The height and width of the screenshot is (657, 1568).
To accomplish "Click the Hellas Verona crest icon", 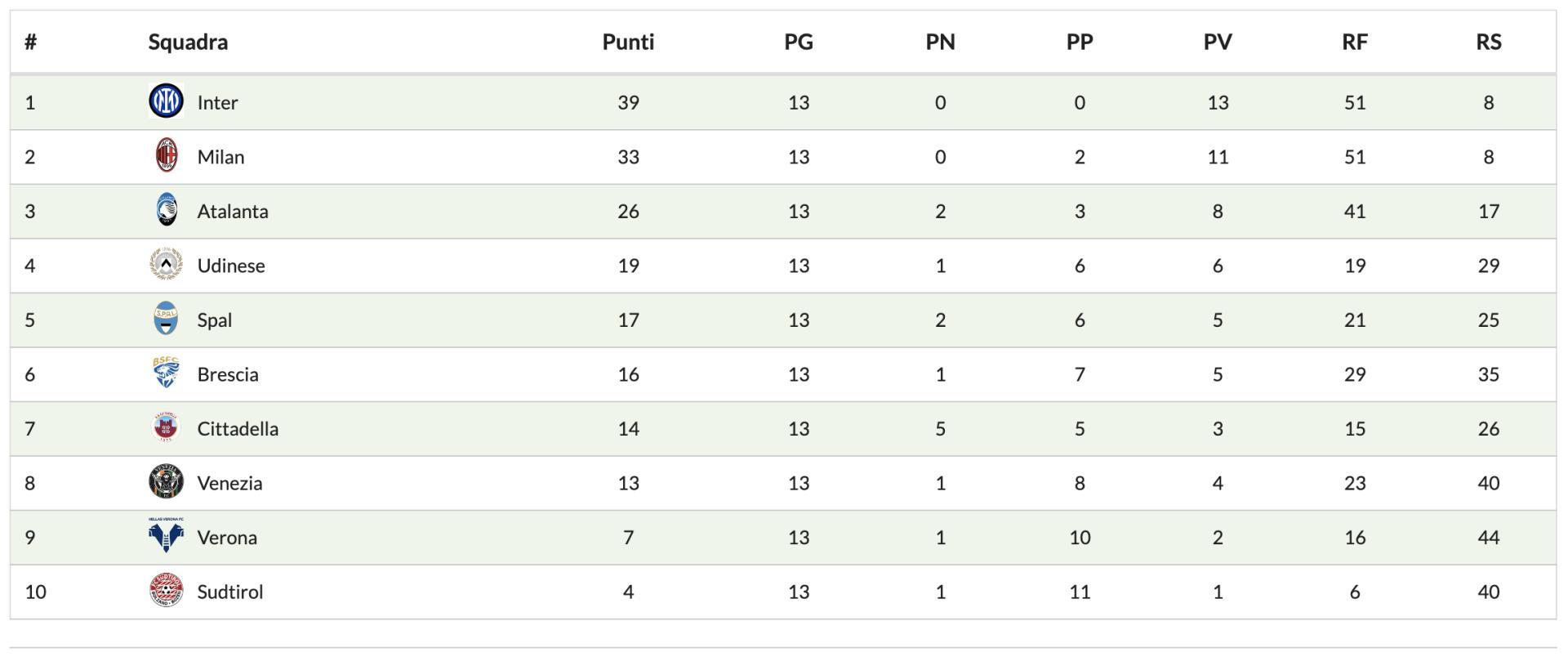I will pyautogui.click(x=166, y=536).
